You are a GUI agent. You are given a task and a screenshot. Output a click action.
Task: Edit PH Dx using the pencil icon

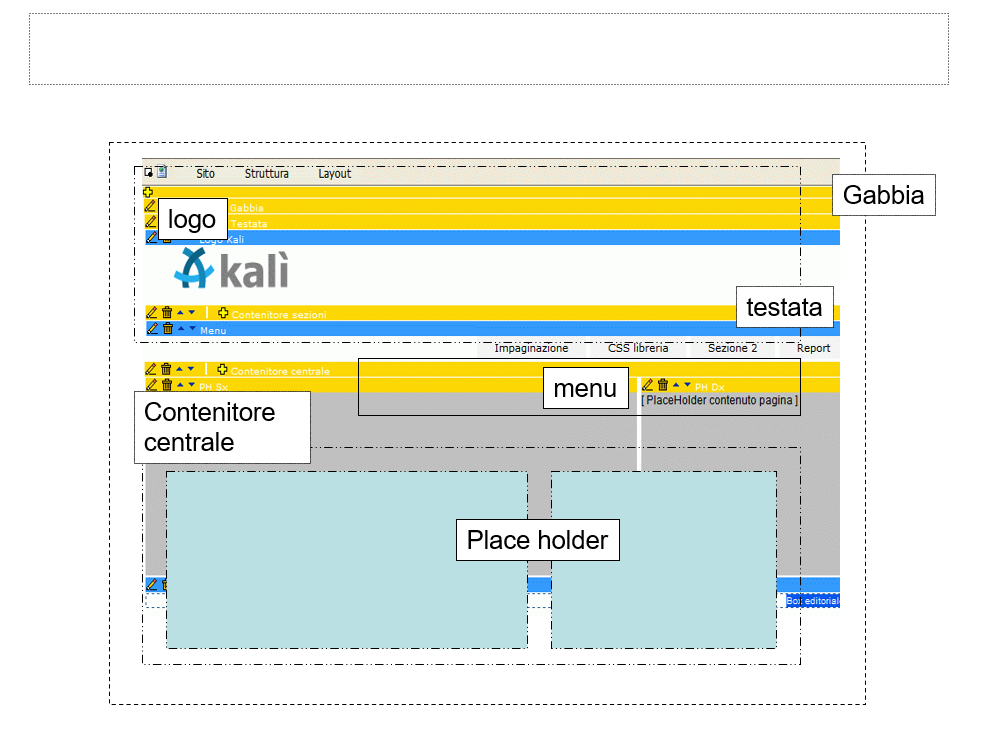(648, 385)
